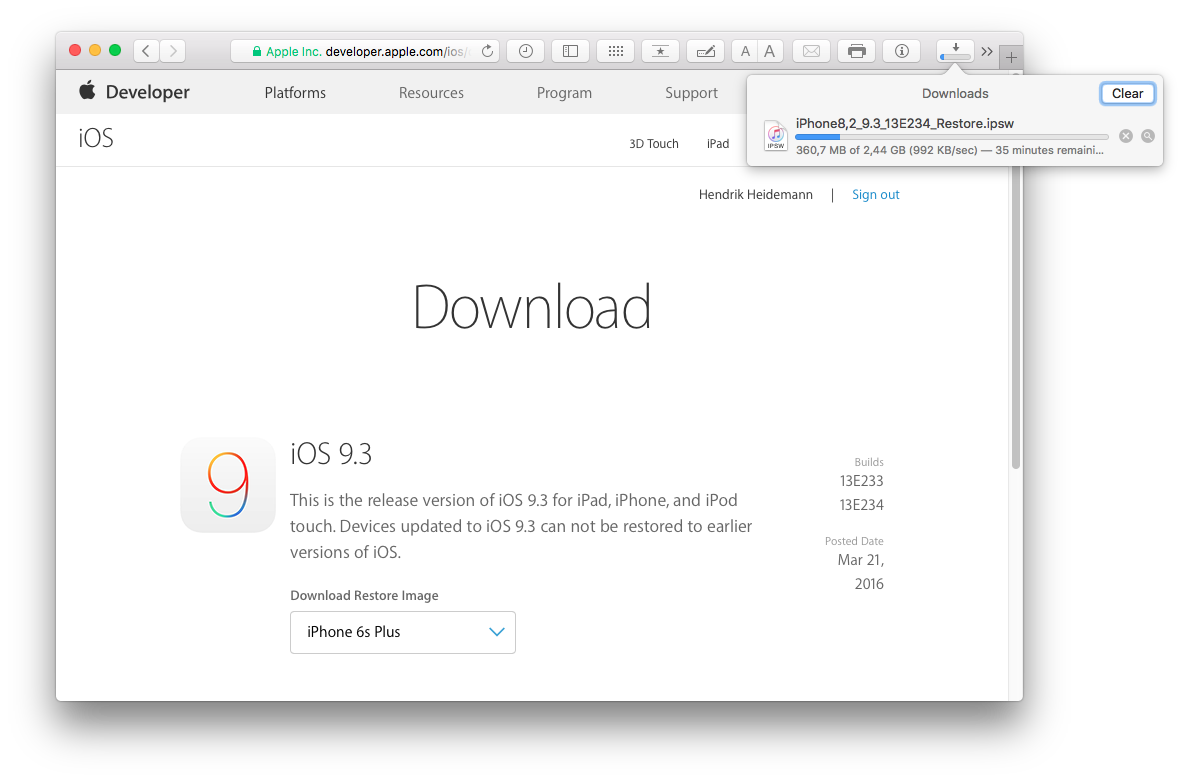The height and width of the screenshot is (781, 1193).
Task: Open the bookmarks star toolbar icon
Action: (x=660, y=51)
